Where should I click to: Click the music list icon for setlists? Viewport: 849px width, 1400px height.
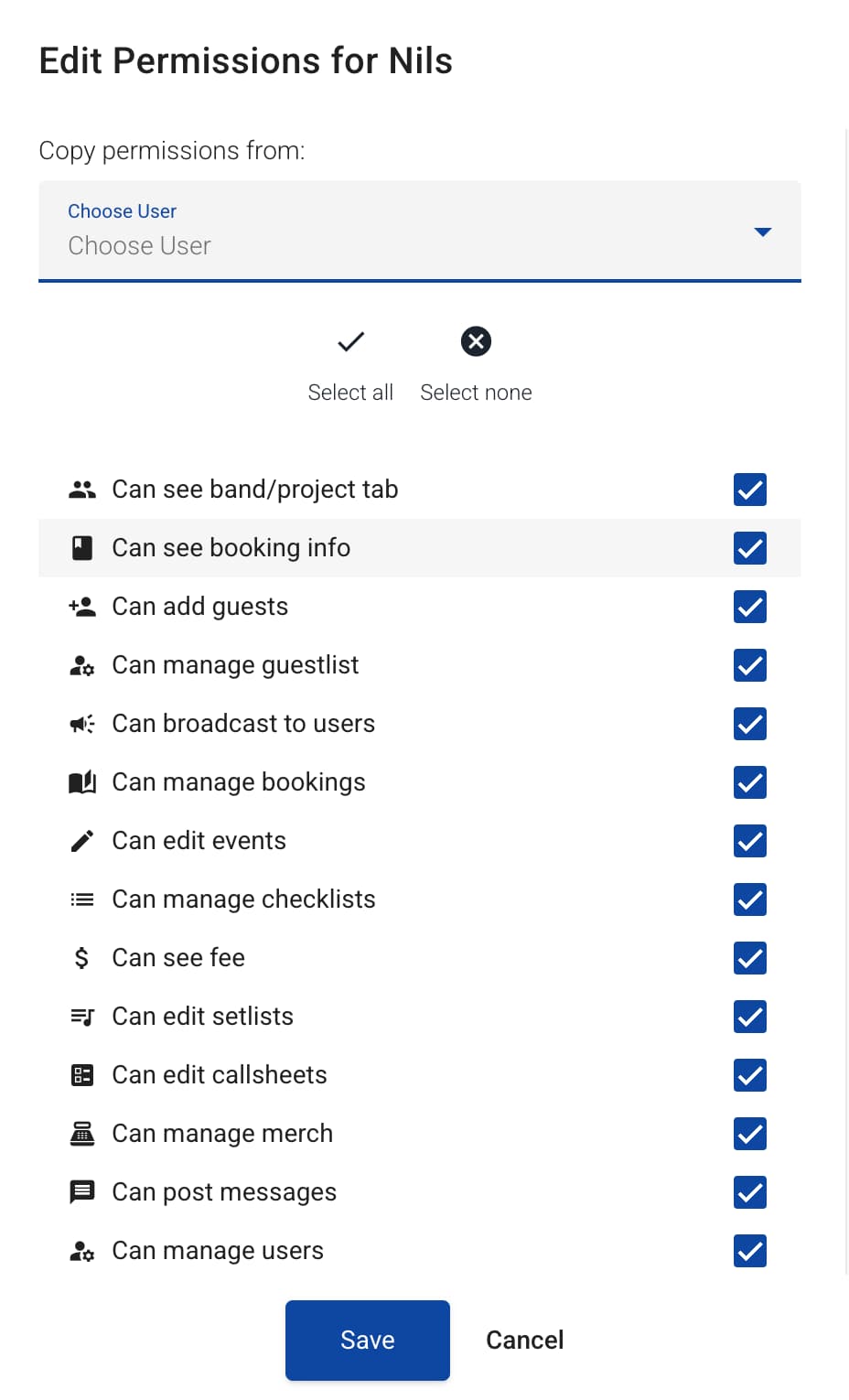82,1017
